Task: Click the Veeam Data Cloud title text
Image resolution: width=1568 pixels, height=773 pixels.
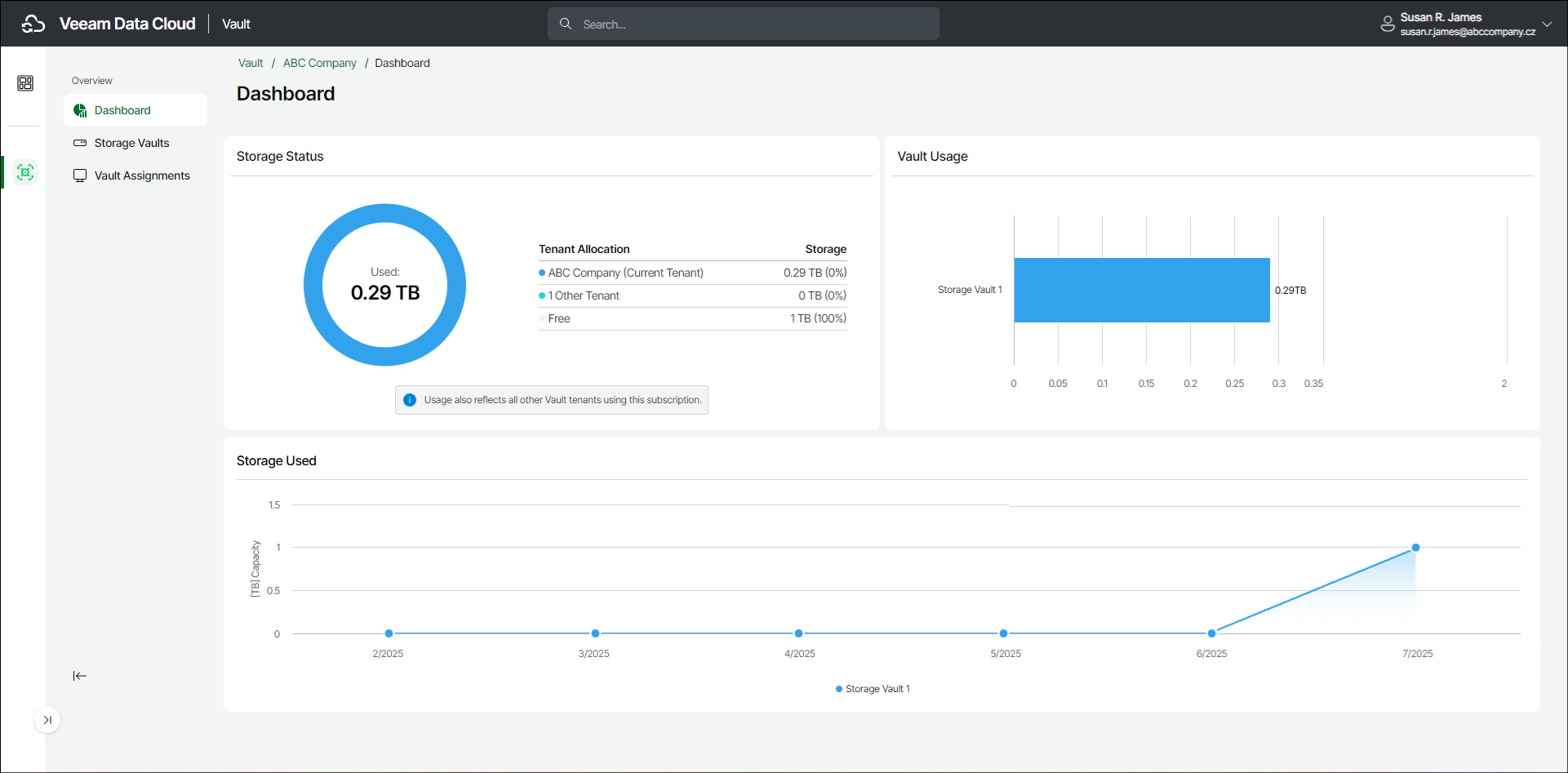Action: [x=127, y=24]
